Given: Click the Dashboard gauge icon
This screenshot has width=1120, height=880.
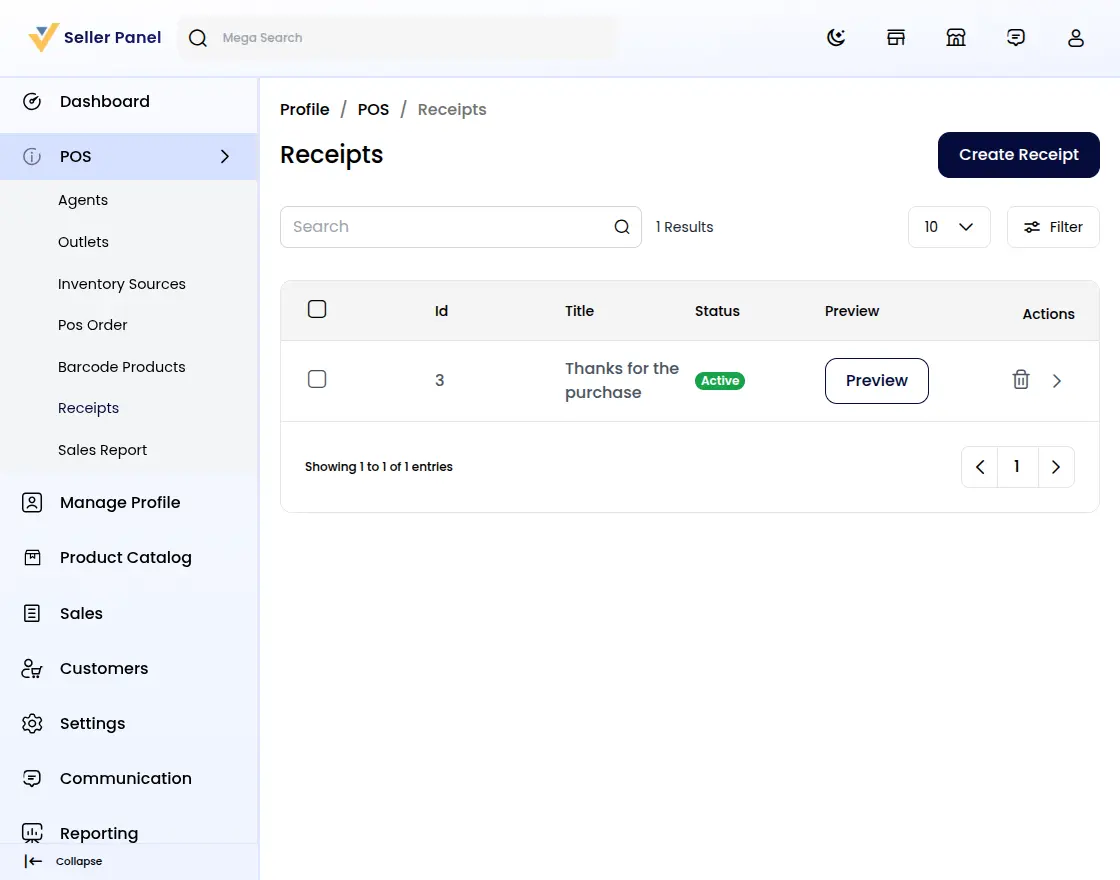Looking at the screenshot, I should click(x=32, y=101).
